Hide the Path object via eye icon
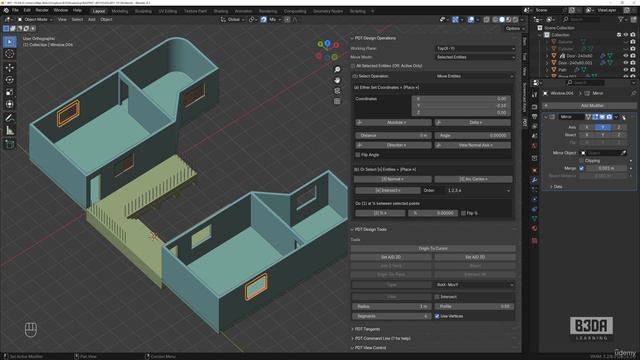Screen dimensions: 640x360 pyautogui.click(x=626, y=70)
